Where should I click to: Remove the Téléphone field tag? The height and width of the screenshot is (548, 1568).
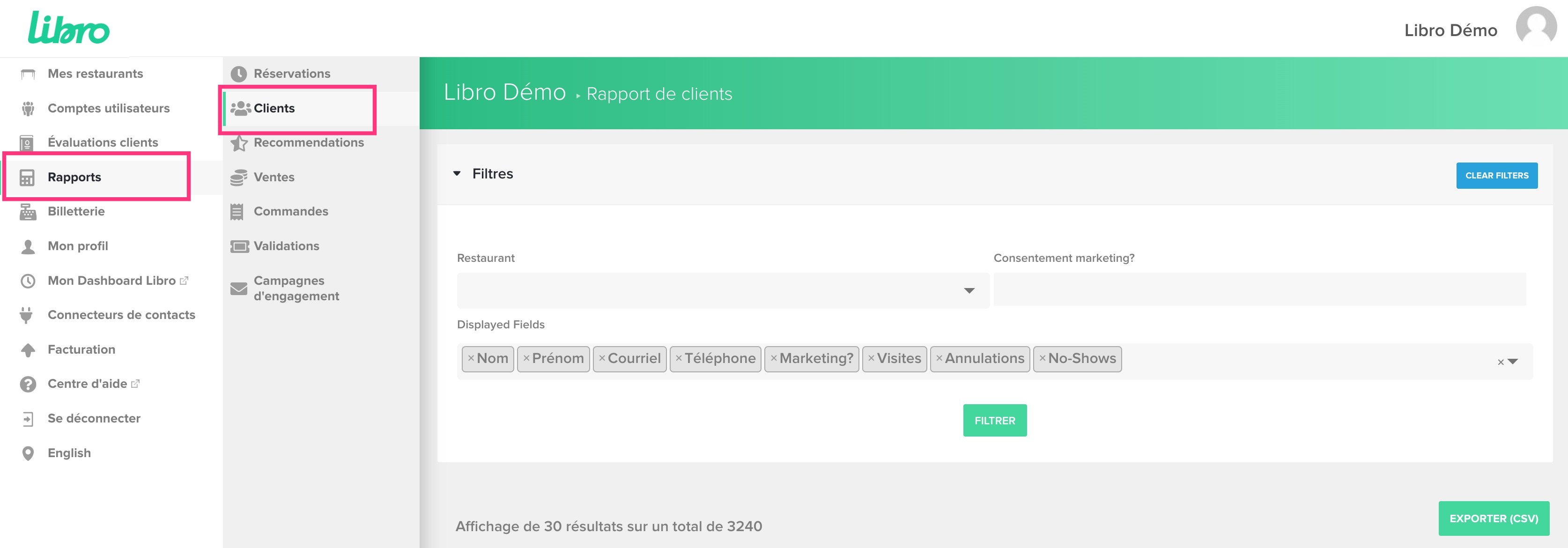point(678,359)
